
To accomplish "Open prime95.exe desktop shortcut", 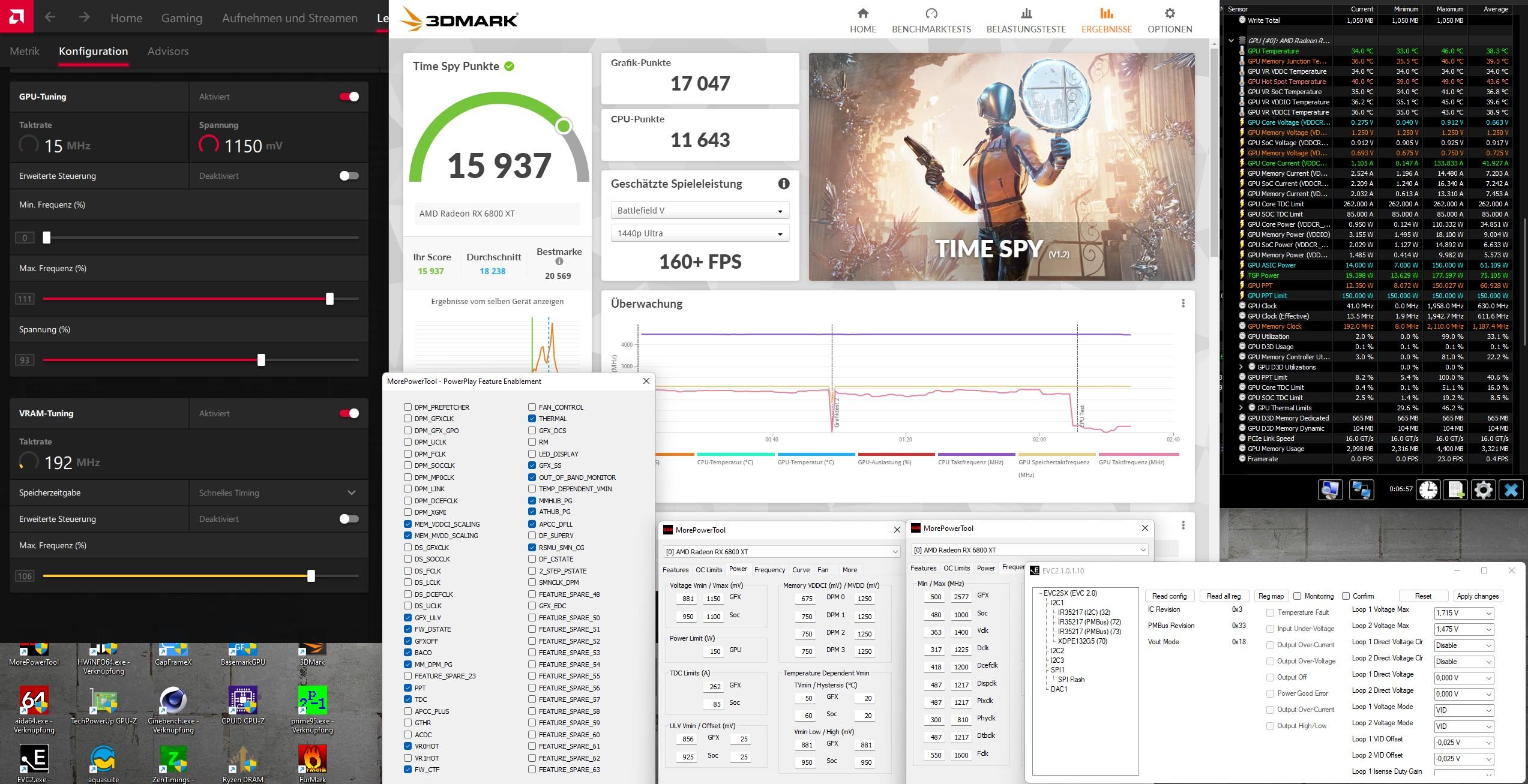I will click(x=313, y=710).
